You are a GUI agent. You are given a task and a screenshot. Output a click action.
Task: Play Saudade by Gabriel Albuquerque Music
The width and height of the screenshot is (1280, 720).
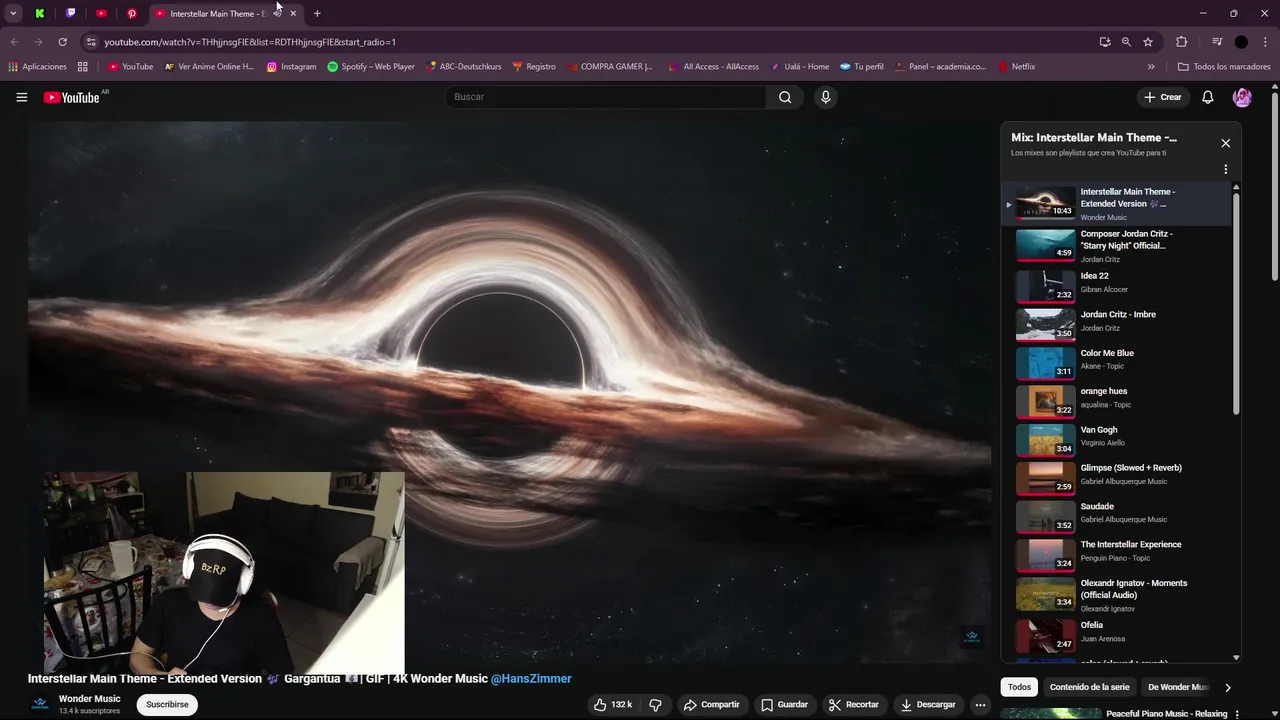[x=1118, y=515]
